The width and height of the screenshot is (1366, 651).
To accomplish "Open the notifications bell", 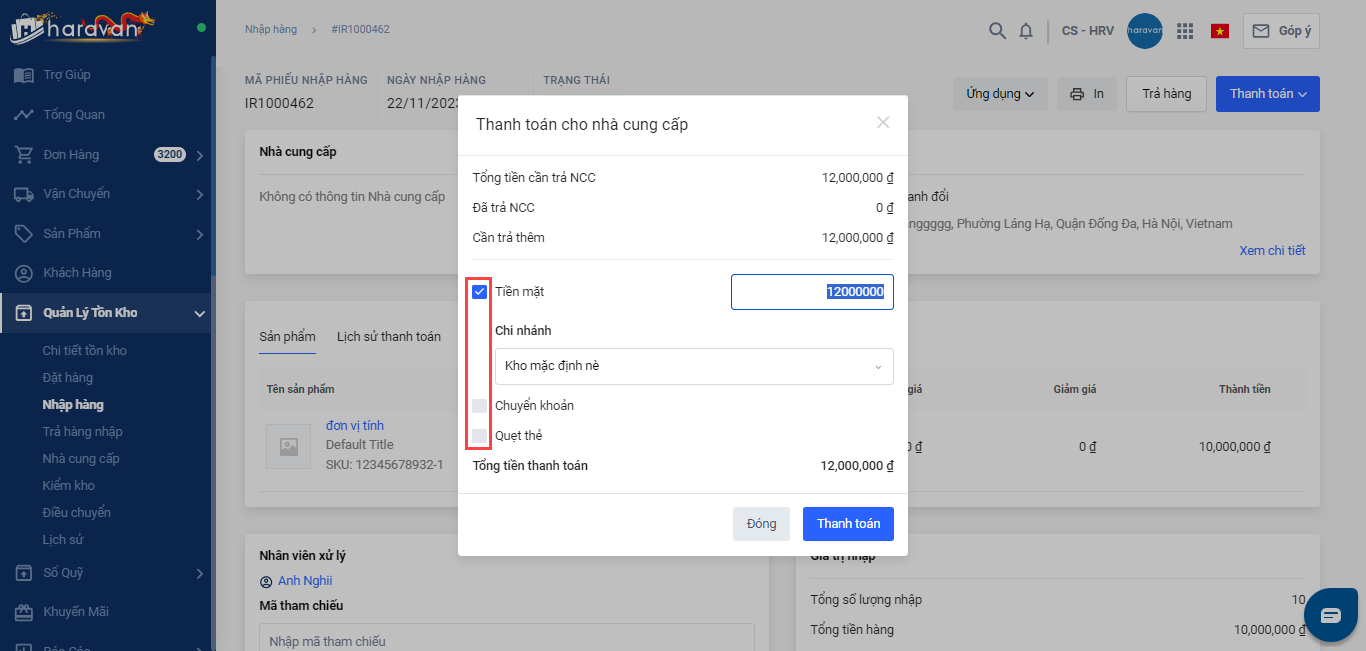I will [x=1026, y=31].
